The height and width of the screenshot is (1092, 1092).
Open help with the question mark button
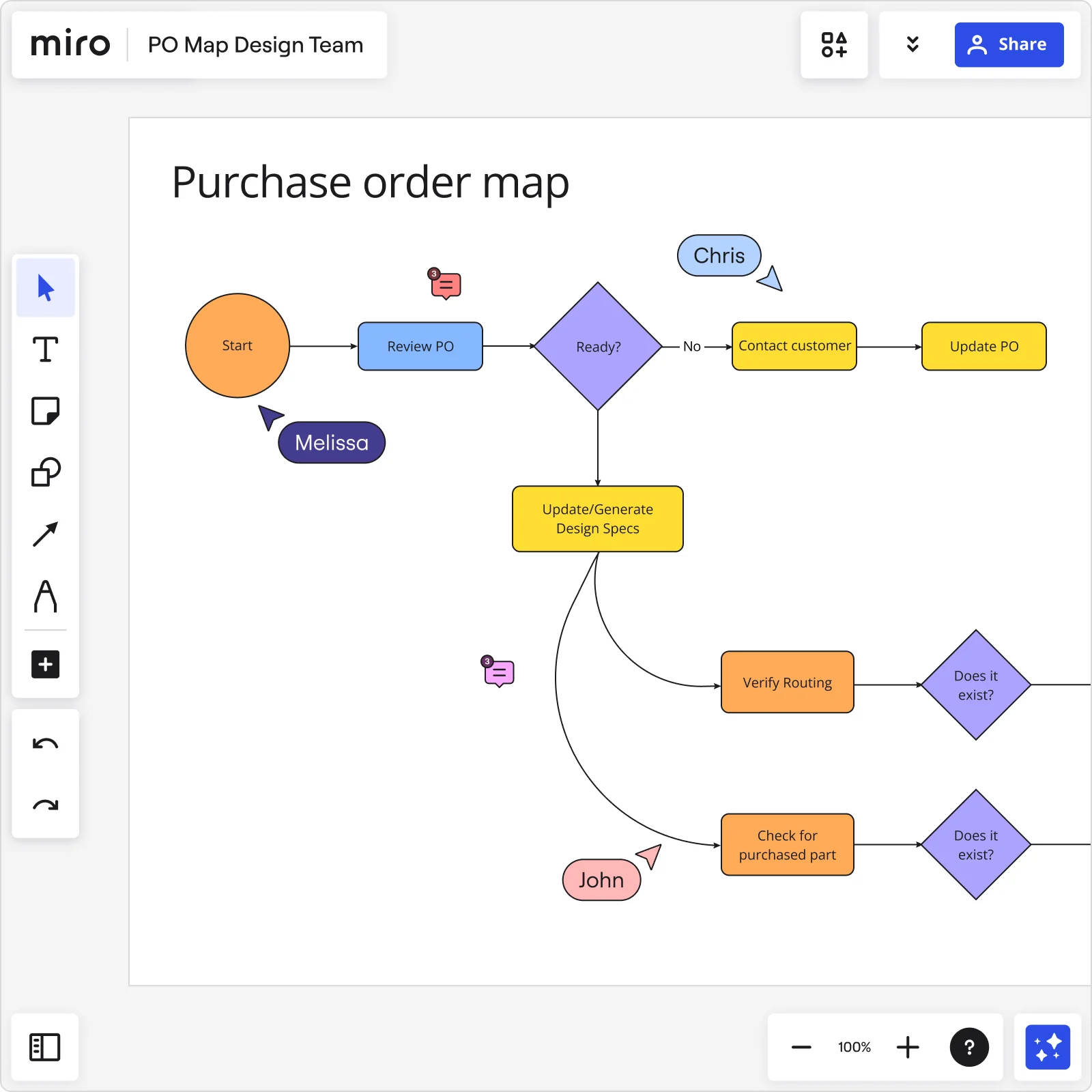(x=969, y=1048)
